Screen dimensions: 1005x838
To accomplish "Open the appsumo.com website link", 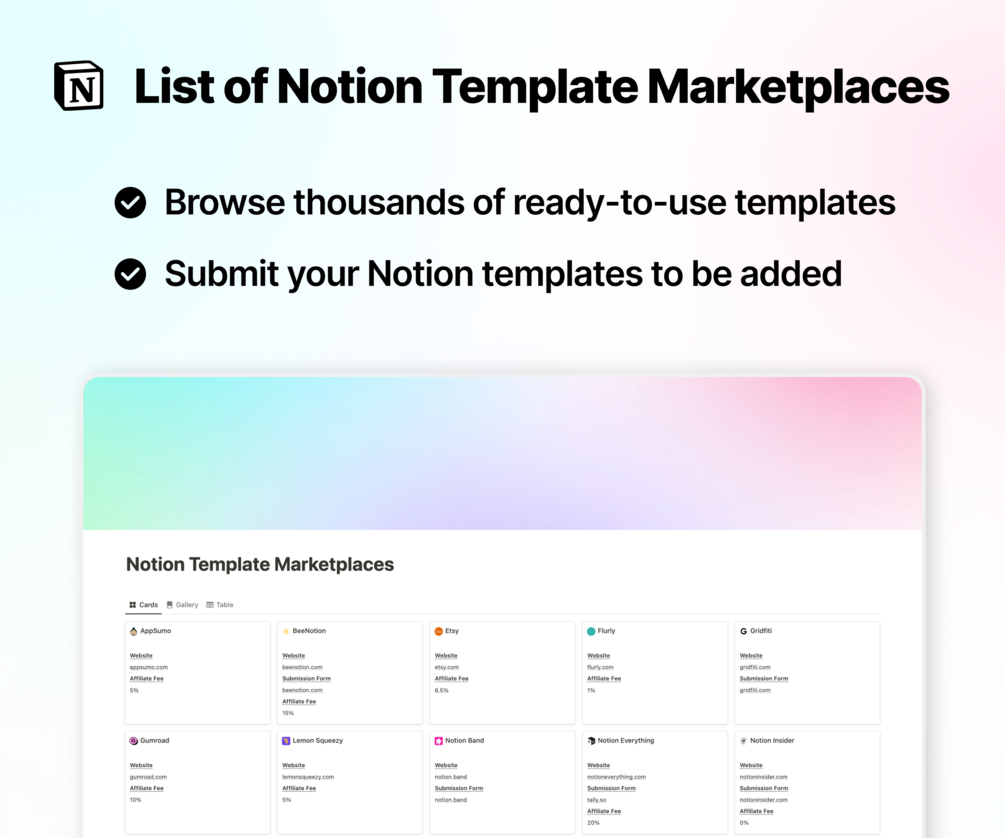I will [x=149, y=667].
